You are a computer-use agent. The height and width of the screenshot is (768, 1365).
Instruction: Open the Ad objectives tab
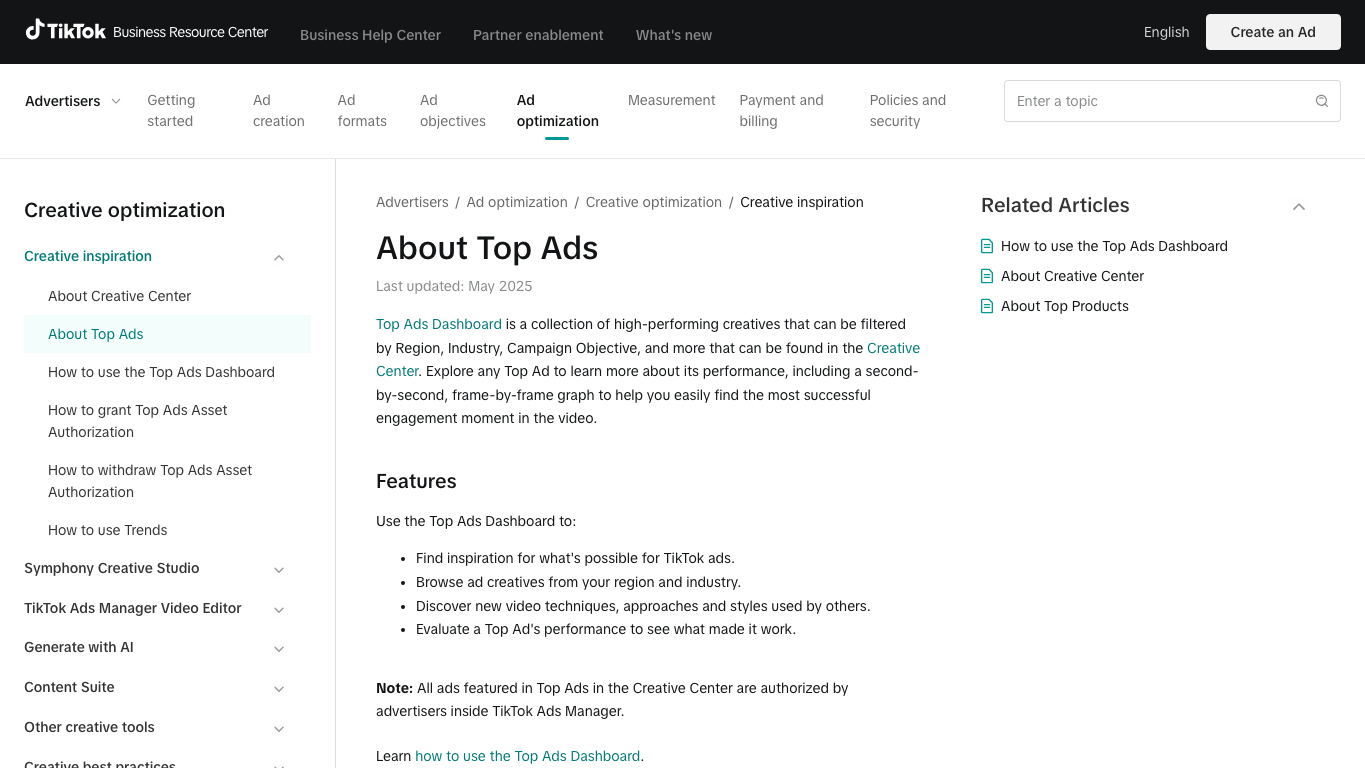453,110
